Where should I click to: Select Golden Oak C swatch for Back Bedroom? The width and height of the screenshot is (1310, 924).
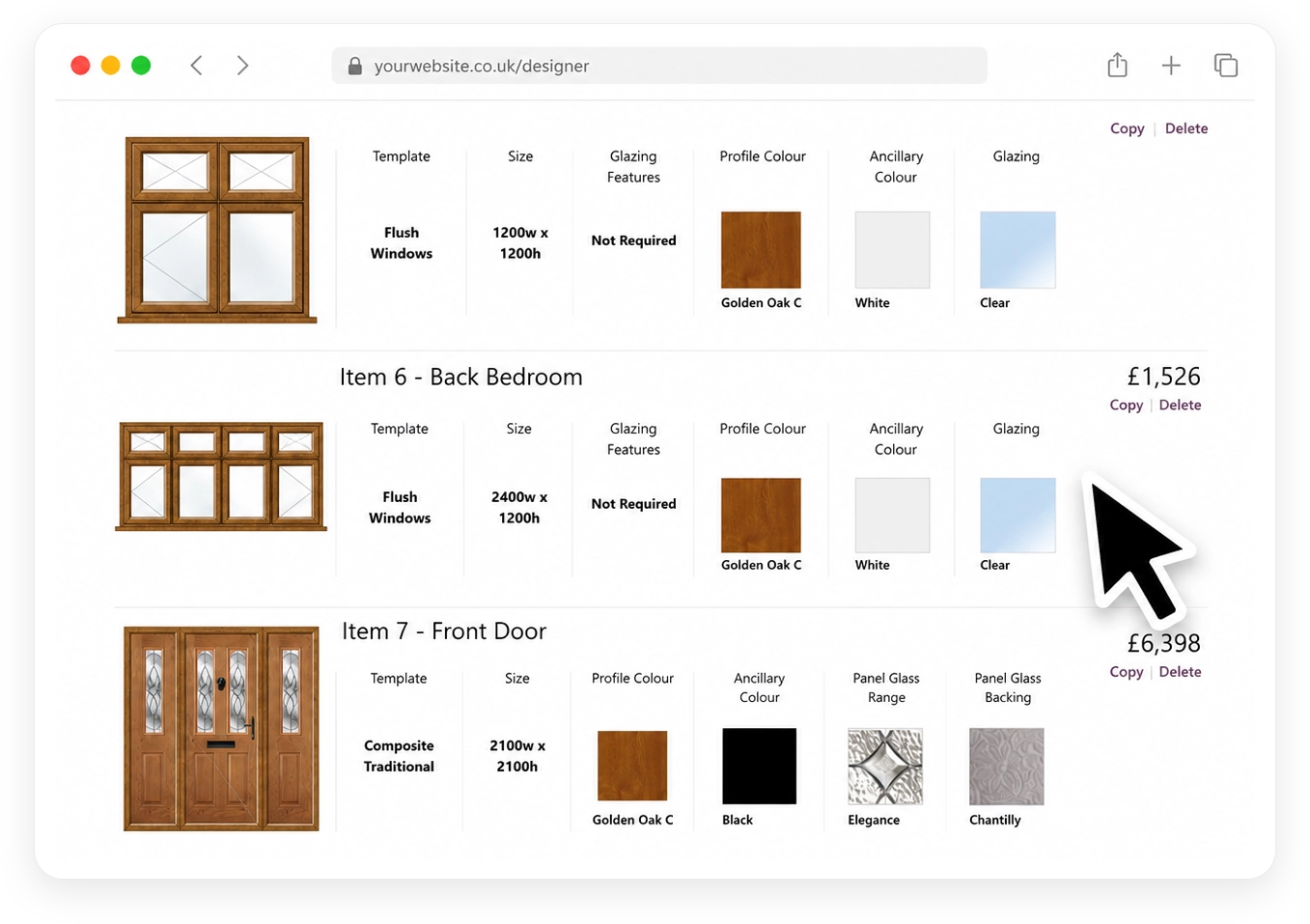[761, 515]
